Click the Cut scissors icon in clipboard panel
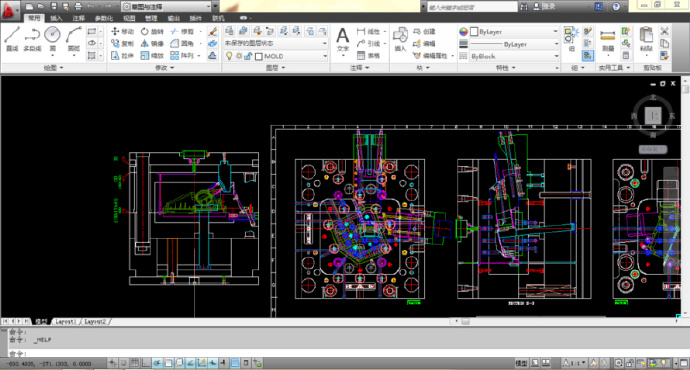Image resolution: width=690 pixels, height=370 pixels. click(x=664, y=31)
